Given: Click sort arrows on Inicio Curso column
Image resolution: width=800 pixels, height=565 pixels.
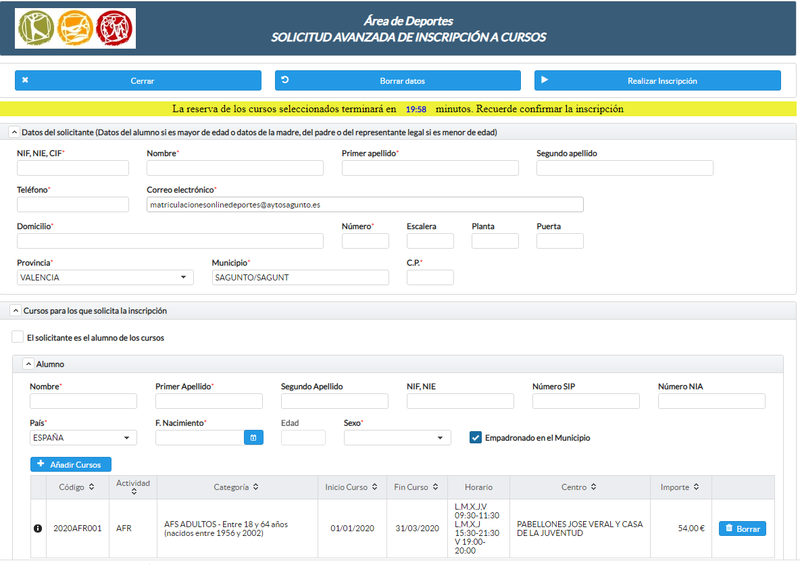Looking at the screenshot, I should (x=376, y=487).
